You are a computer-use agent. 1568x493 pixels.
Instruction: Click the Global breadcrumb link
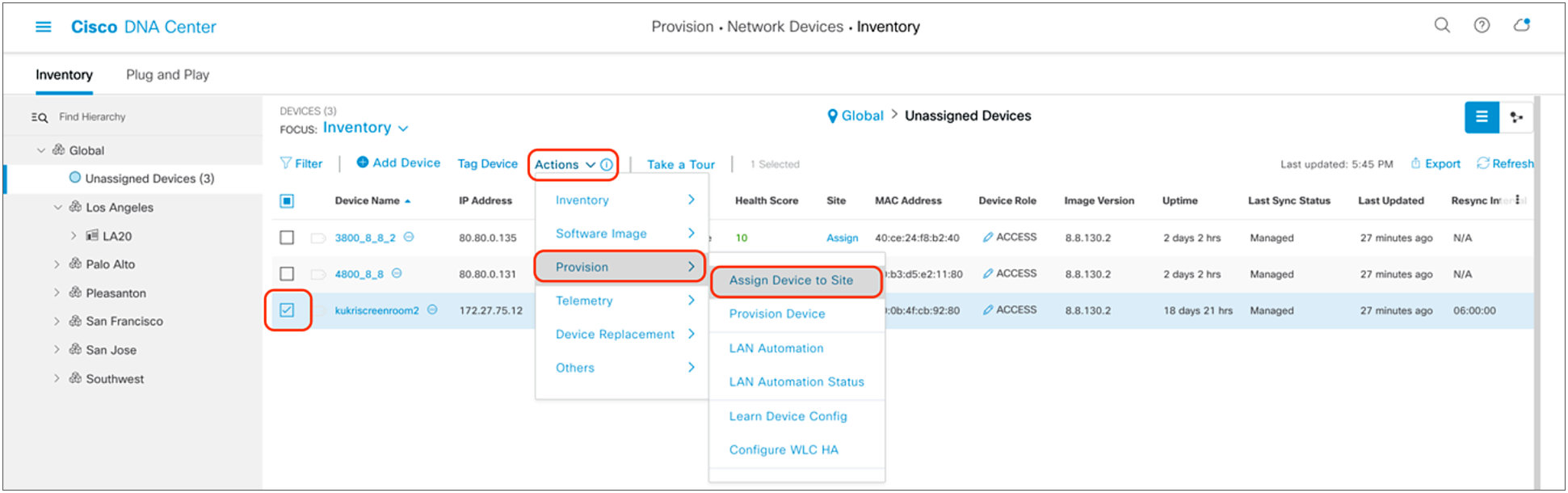pos(862,116)
